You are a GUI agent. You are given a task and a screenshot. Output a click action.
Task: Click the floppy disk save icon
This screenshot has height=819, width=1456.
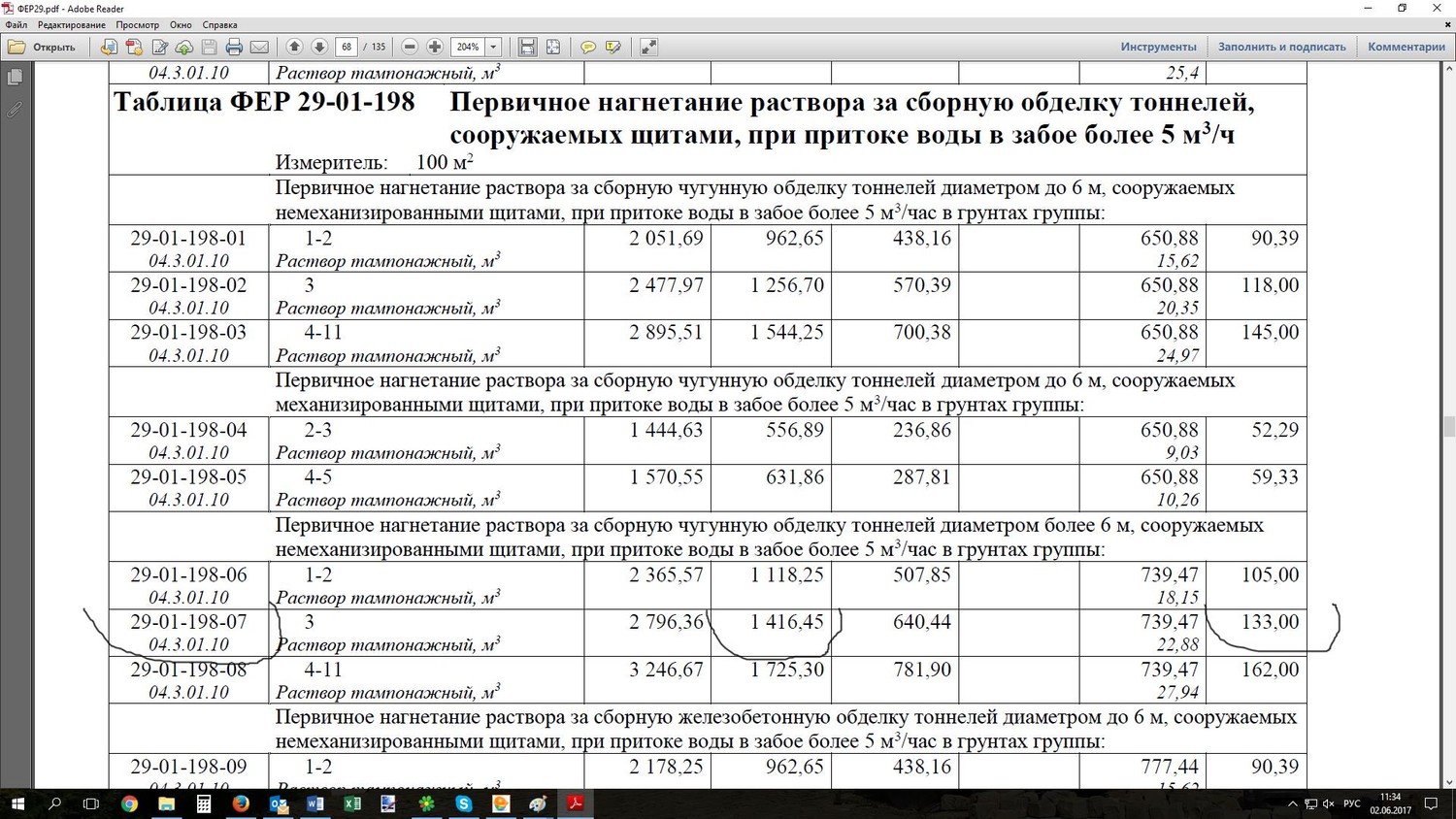209,47
